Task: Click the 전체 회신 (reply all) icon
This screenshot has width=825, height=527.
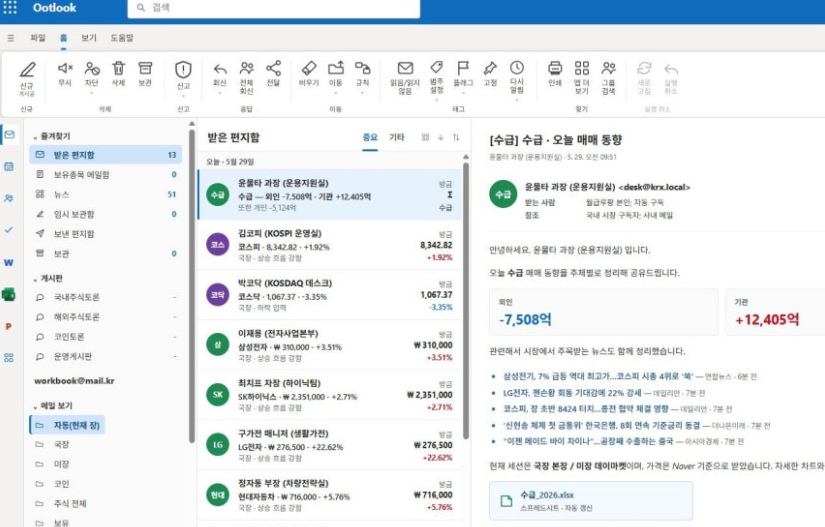Action: click(246, 68)
